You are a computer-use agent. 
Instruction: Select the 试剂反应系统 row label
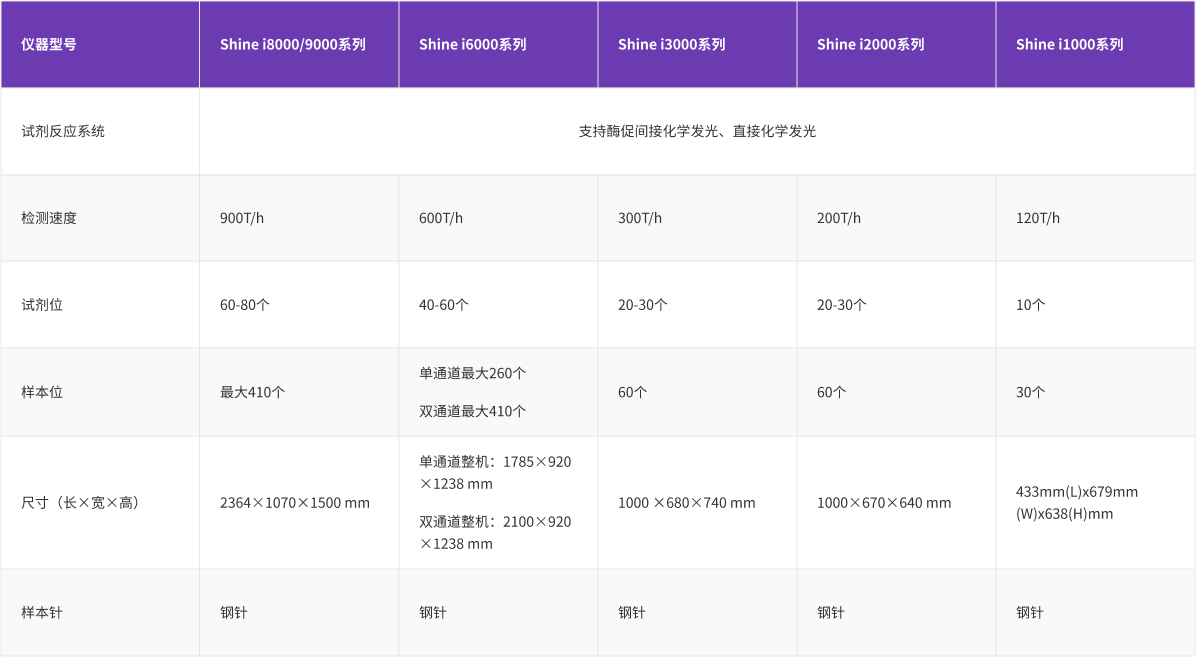pos(63,131)
